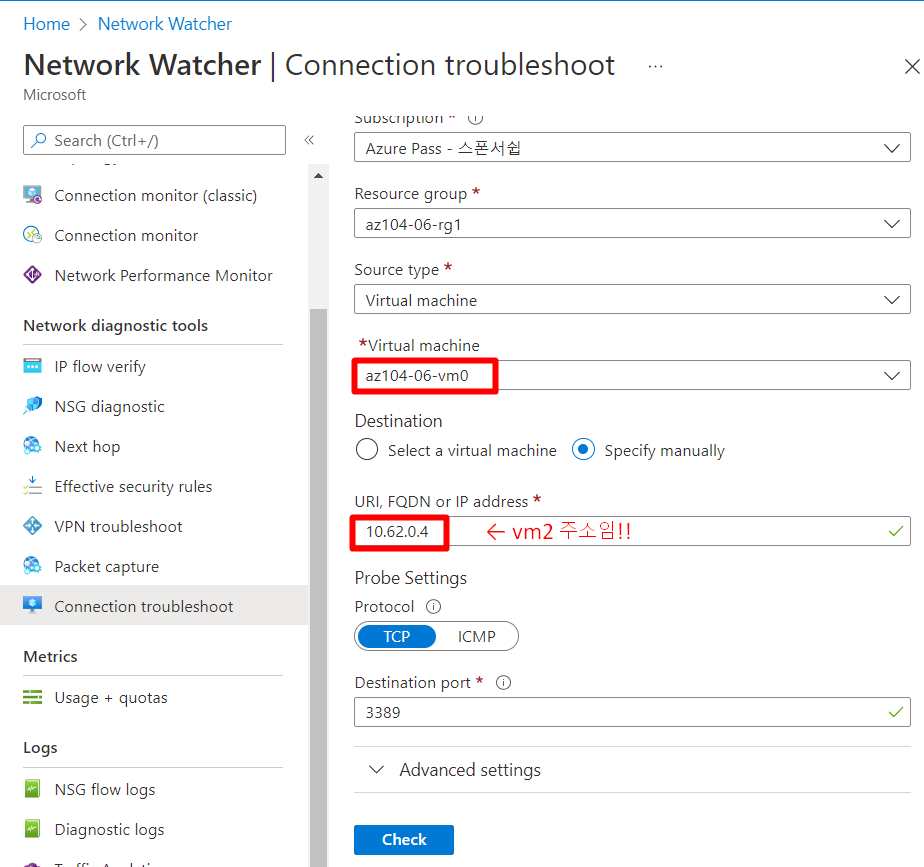Open the Subscription dropdown

632,147
